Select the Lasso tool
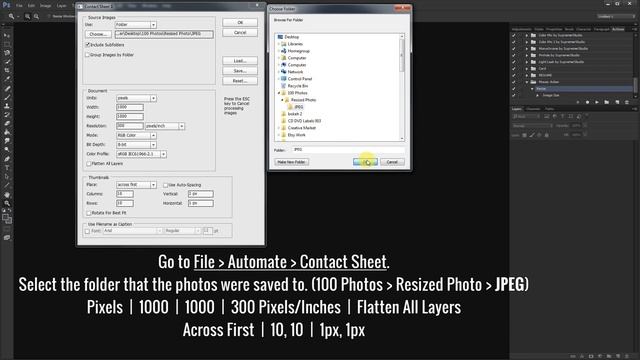 coord(7,53)
